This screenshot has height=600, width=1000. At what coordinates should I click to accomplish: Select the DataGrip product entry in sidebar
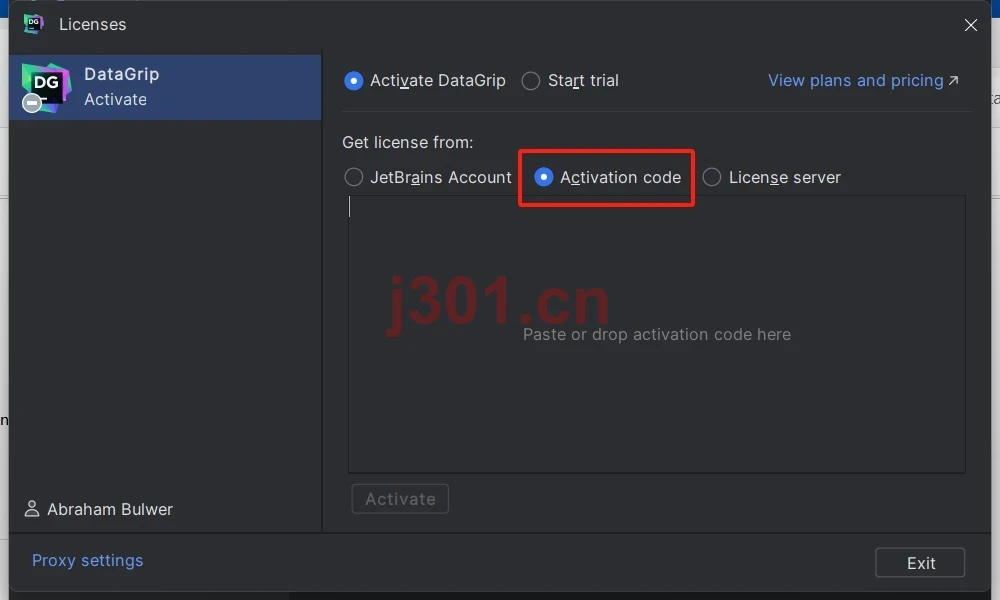[165, 87]
